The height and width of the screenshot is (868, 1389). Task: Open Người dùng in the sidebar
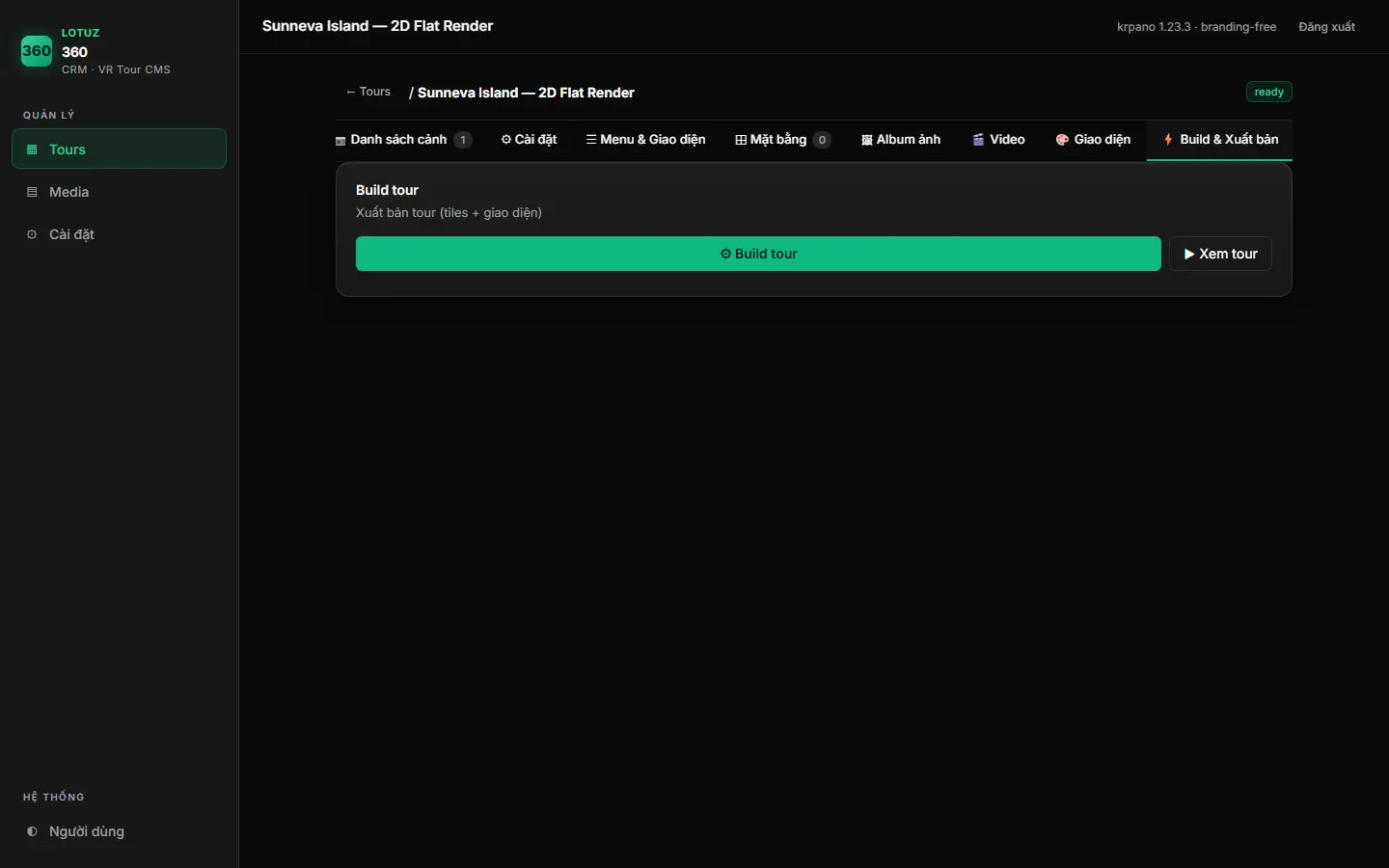click(x=119, y=831)
